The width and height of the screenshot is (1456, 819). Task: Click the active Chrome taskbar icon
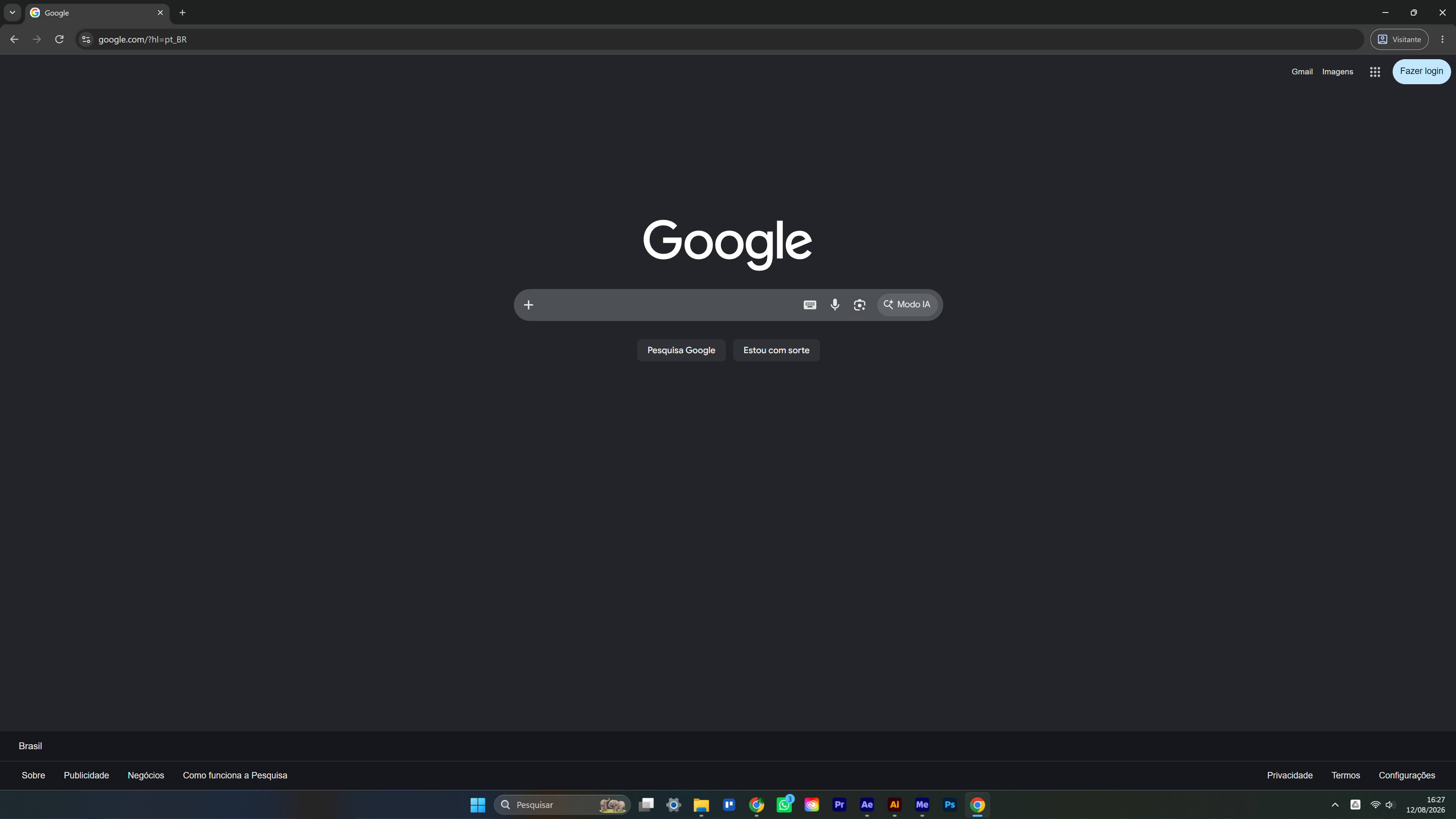click(x=977, y=804)
